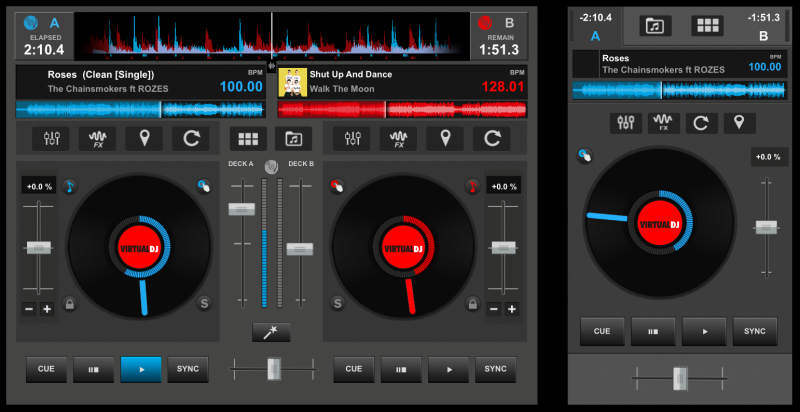Click the active play button on Deck A

pyautogui.click(x=141, y=369)
